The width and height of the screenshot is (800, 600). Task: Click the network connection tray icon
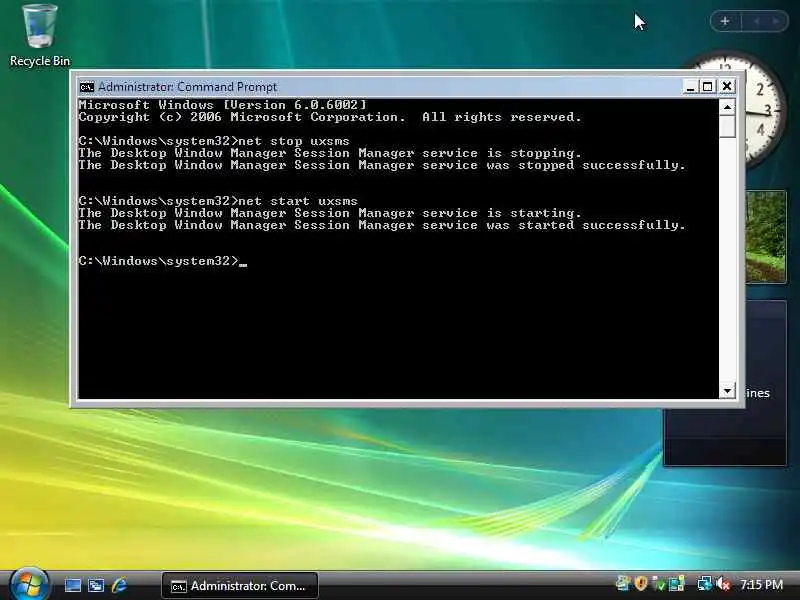705,583
